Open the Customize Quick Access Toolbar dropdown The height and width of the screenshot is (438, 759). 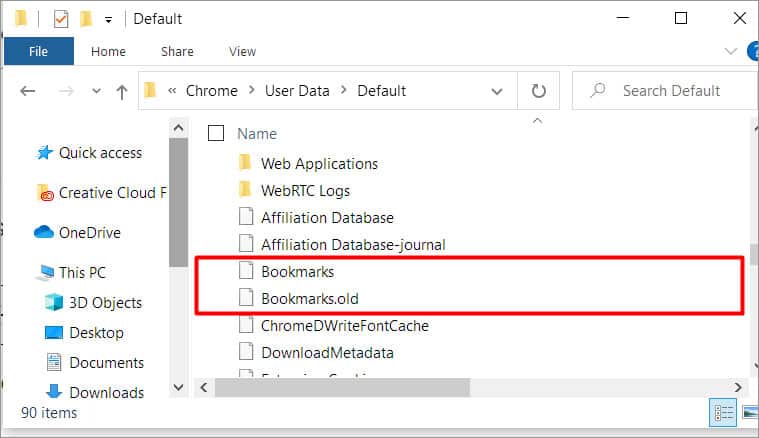tap(108, 20)
